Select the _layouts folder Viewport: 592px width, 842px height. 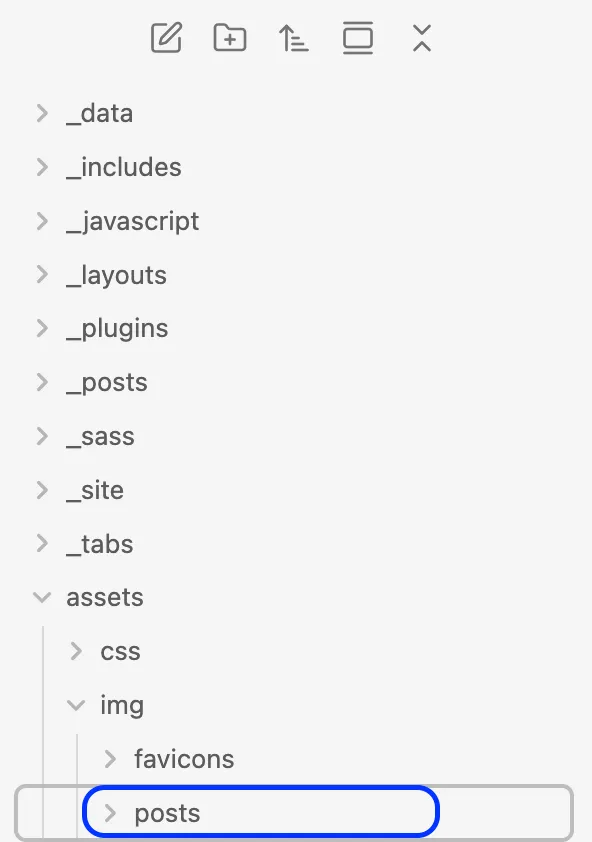coord(117,275)
